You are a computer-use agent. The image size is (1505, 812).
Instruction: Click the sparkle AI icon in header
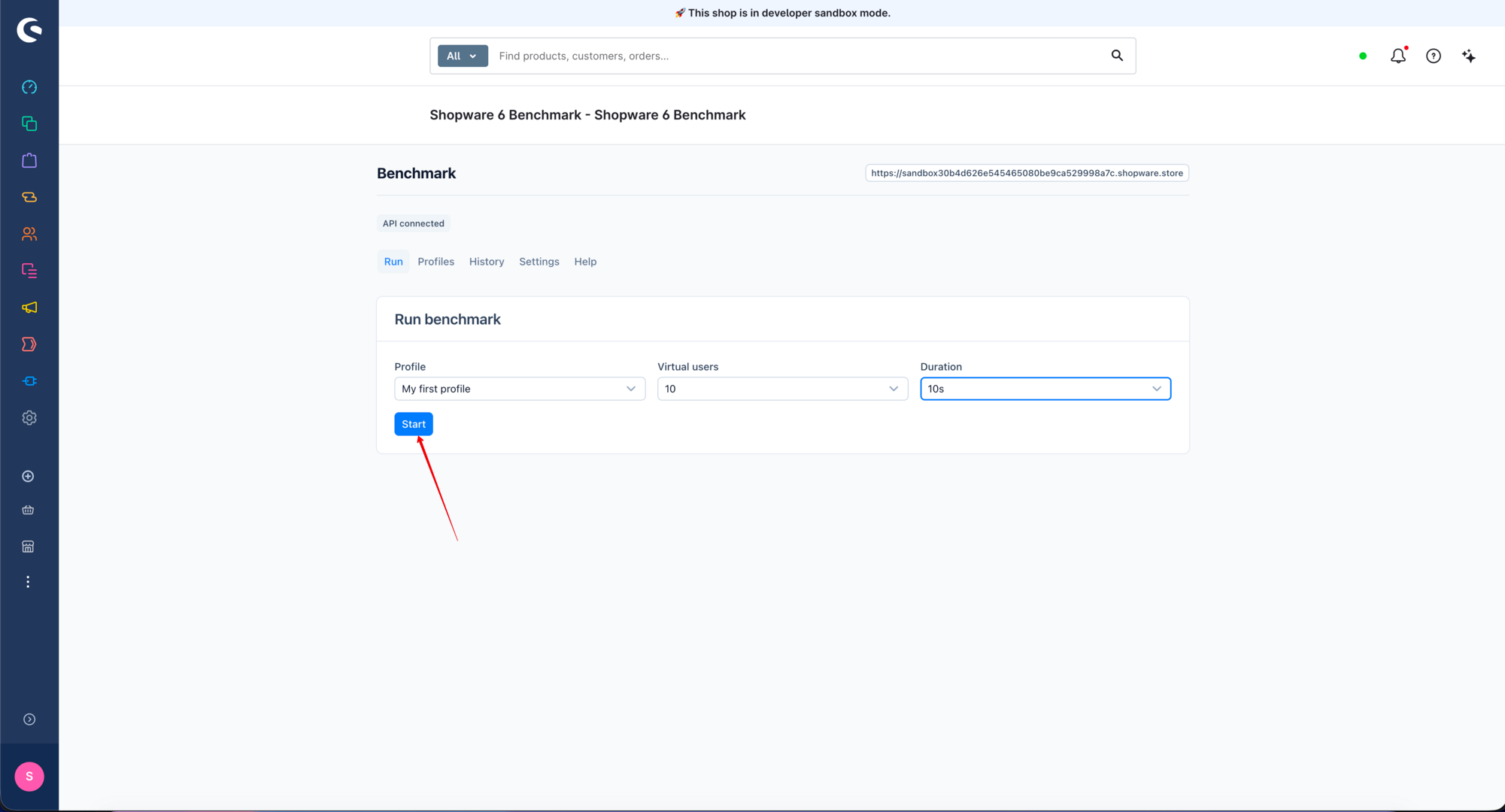point(1469,56)
